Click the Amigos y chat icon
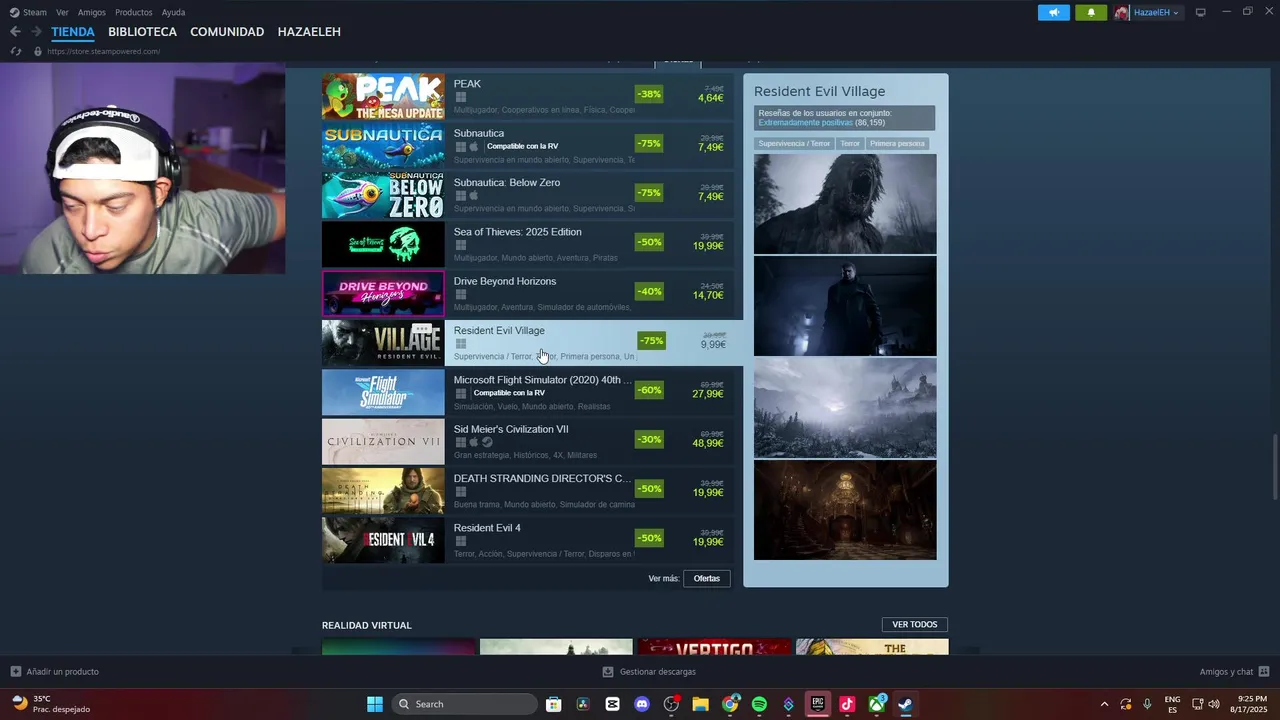 click(1264, 672)
